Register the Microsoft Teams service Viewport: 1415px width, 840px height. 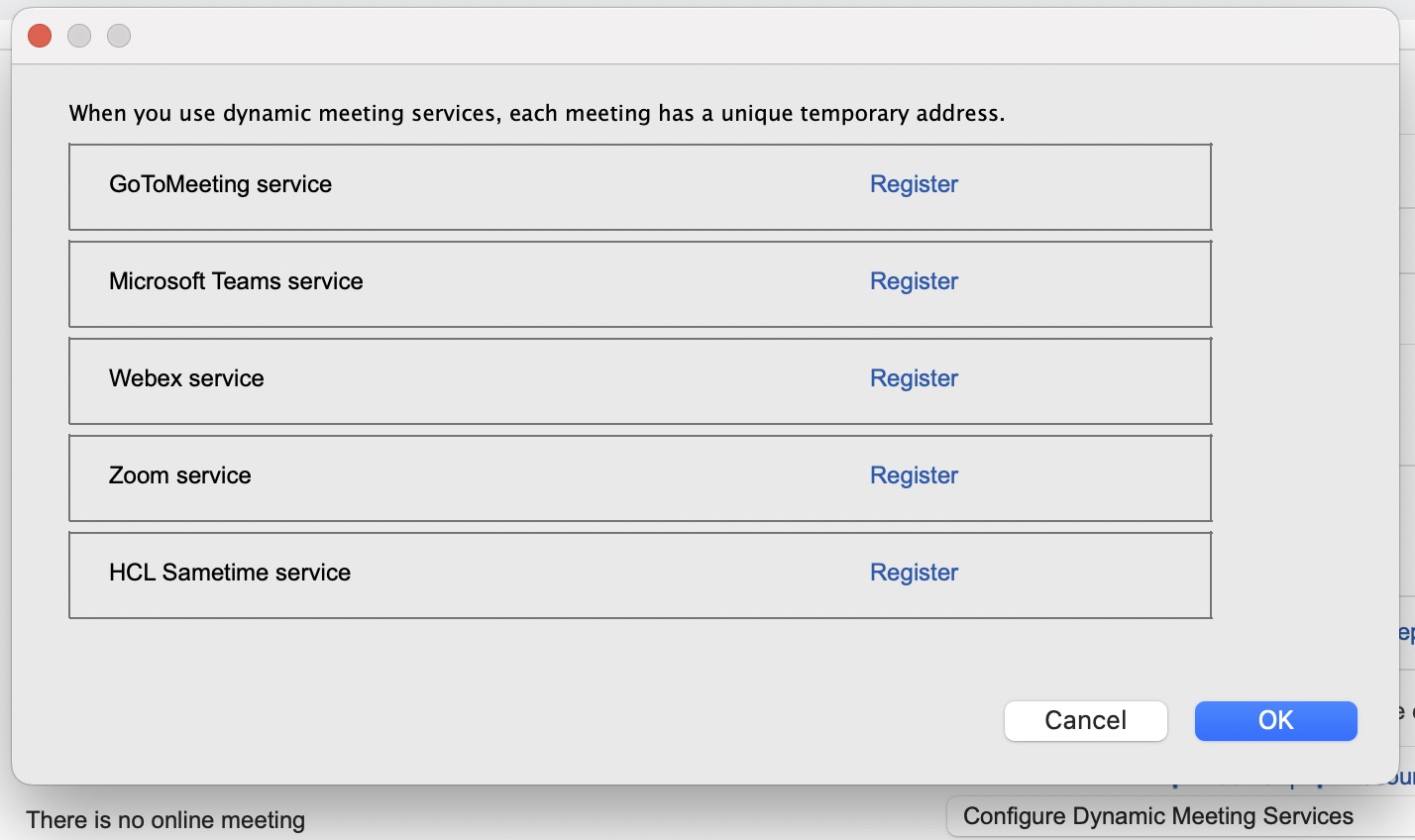tap(913, 281)
